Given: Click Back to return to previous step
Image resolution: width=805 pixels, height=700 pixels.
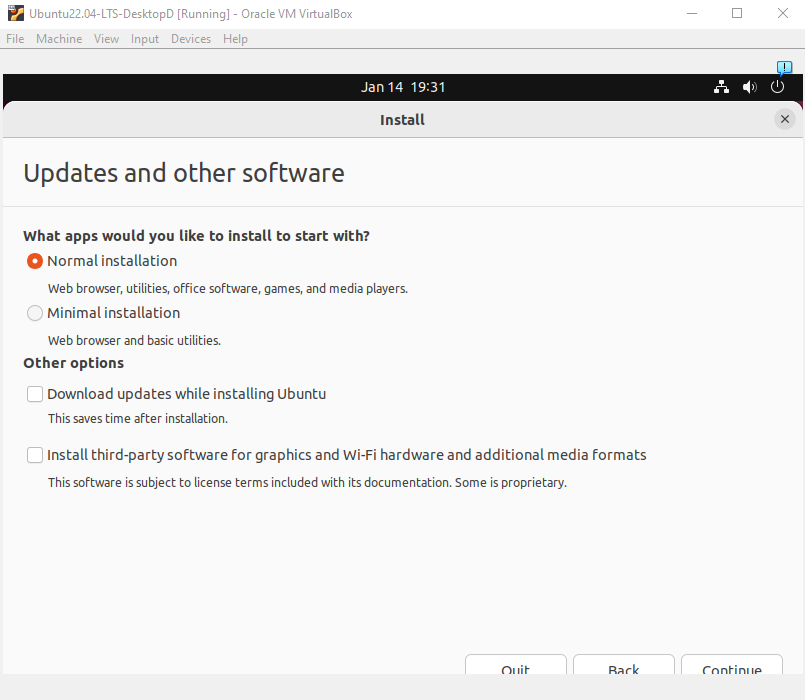Looking at the screenshot, I should [623, 668].
